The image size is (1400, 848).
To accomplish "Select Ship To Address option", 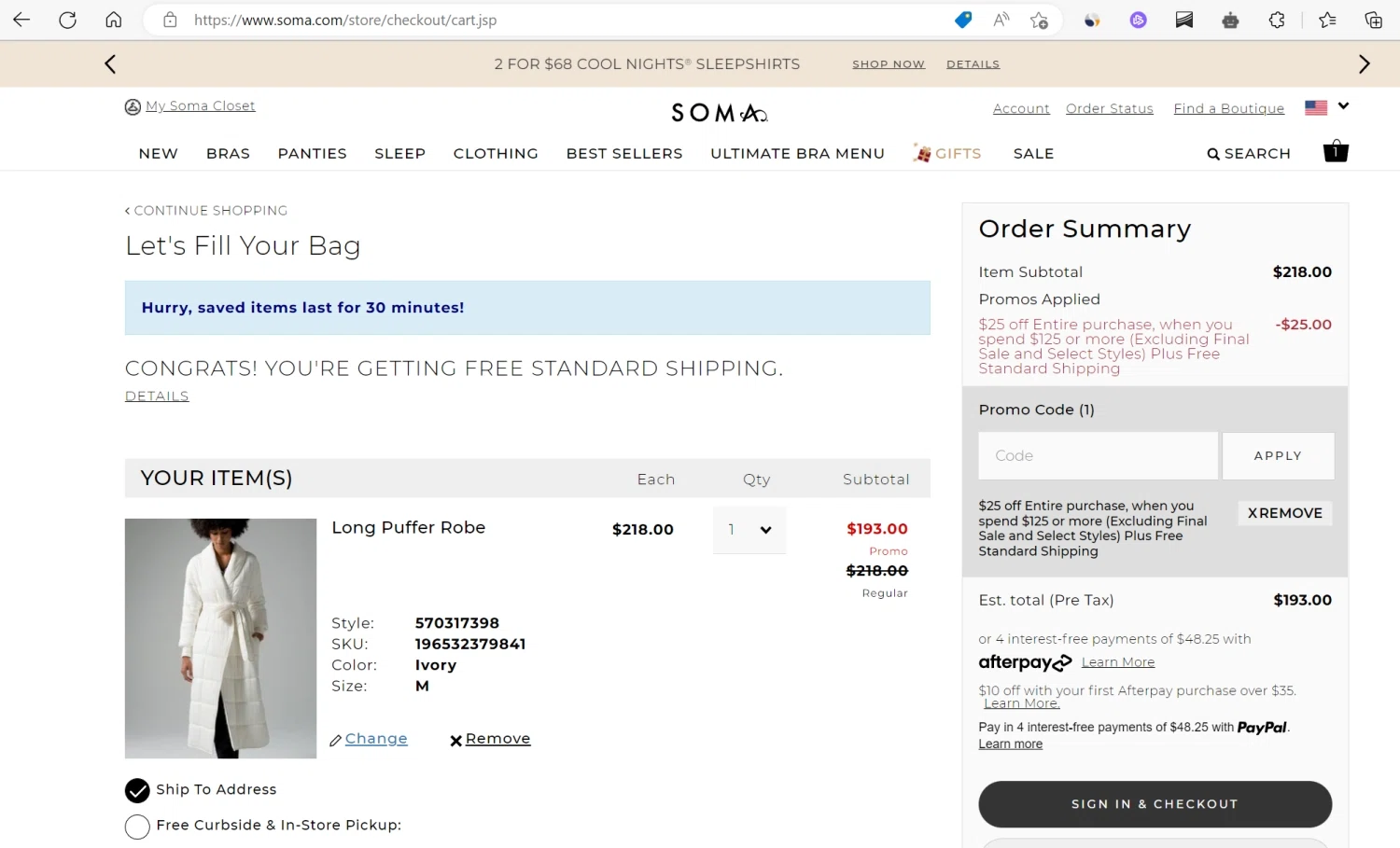I will pos(137,791).
